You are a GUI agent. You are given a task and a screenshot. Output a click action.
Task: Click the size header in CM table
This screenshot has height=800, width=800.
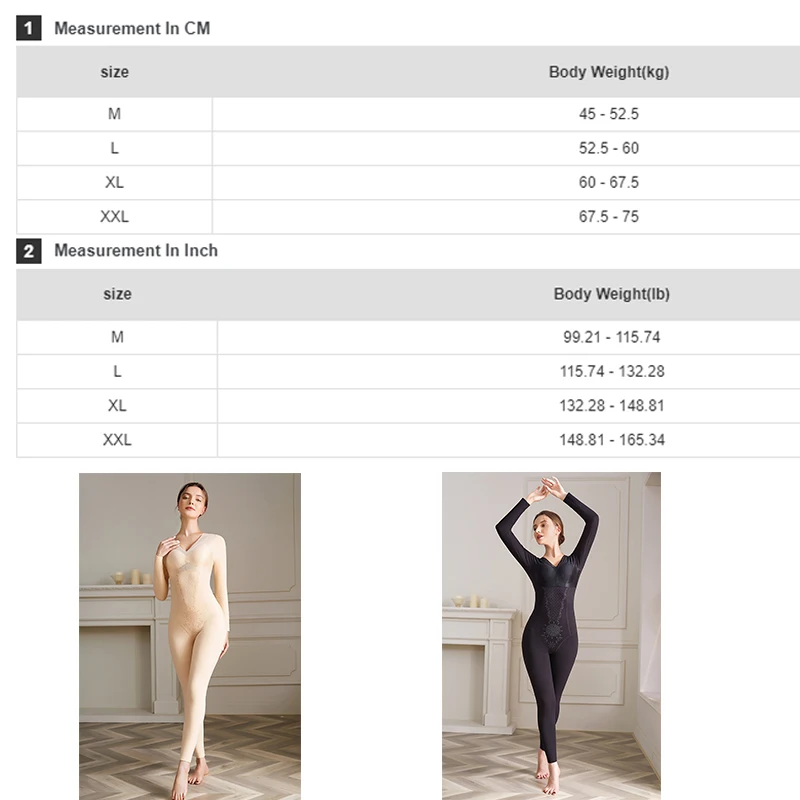(114, 72)
